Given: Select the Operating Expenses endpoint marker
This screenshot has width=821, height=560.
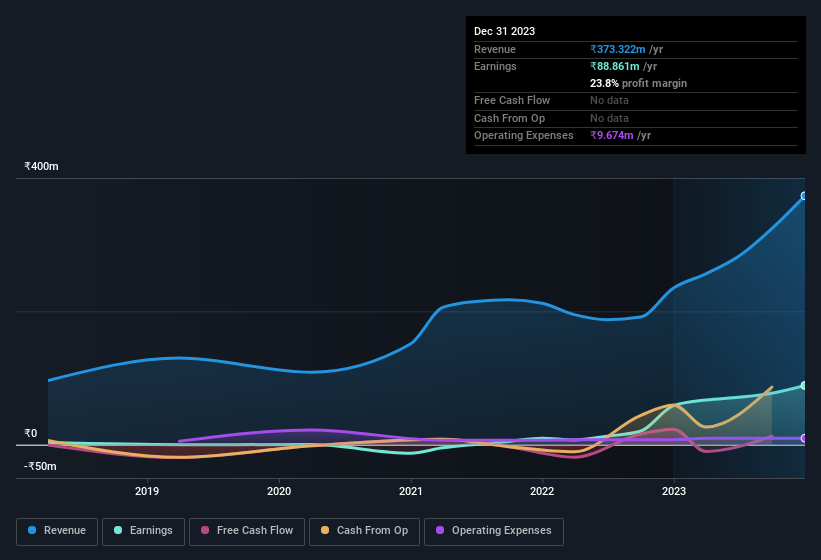Looking at the screenshot, I should [x=804, y=438].
